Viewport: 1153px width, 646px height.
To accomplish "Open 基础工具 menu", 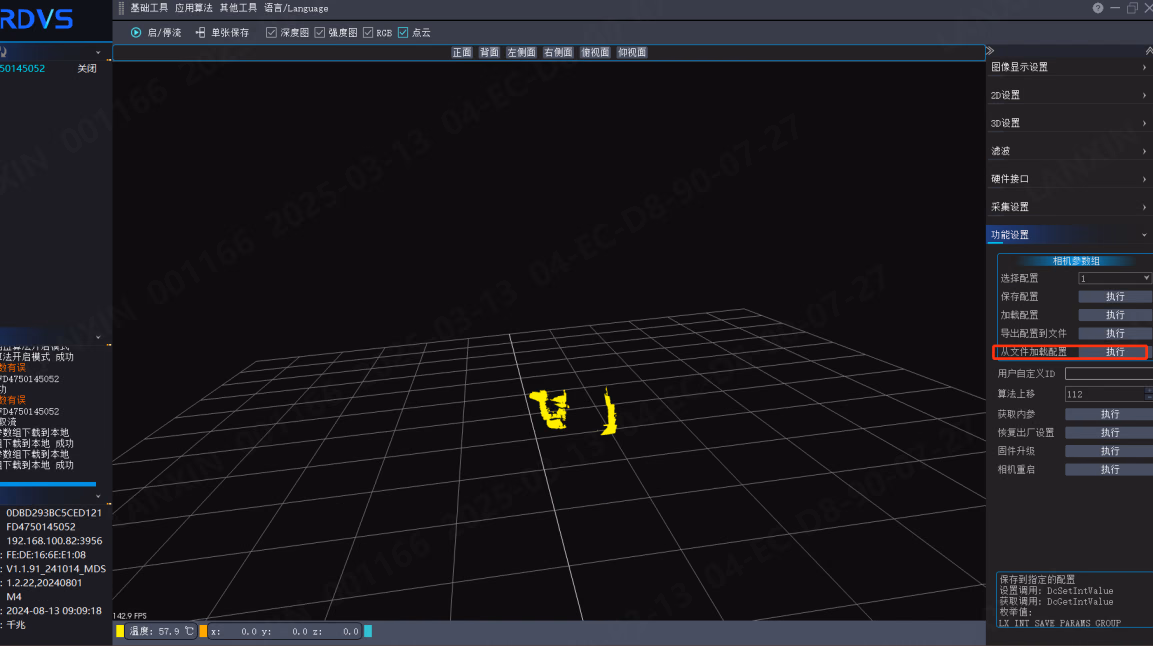I will coord(149,8).
